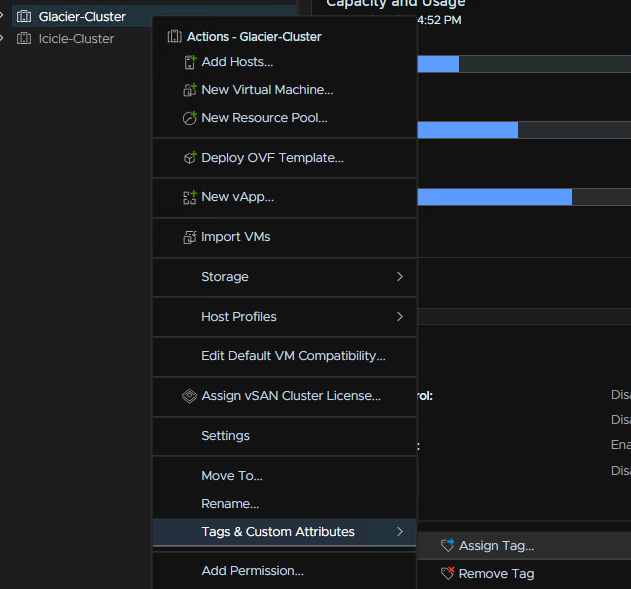
Task: Select Icicle-Cluster in inventory tree
Action: click(76, 39)
